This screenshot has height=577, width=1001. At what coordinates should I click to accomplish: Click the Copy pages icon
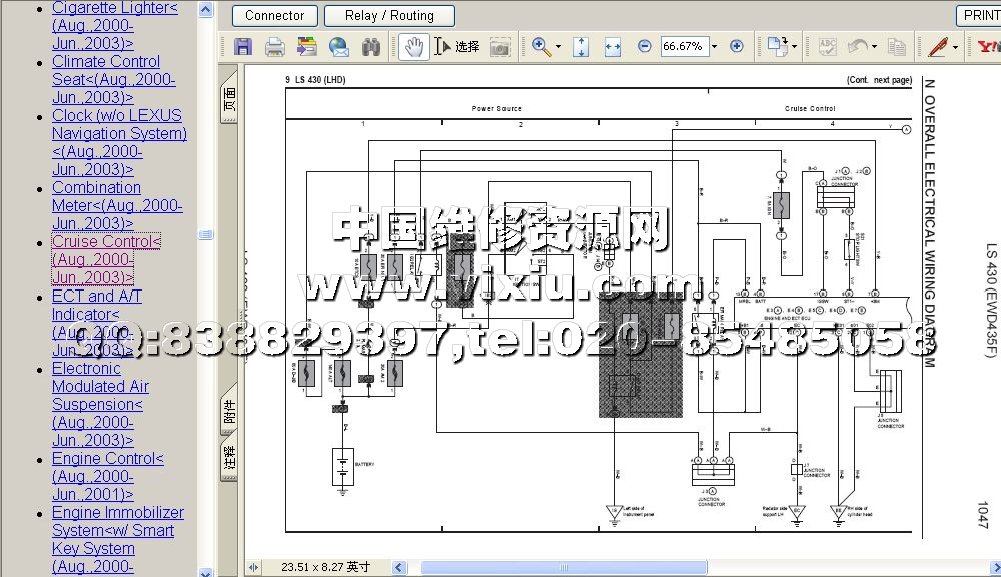point(897,47)
